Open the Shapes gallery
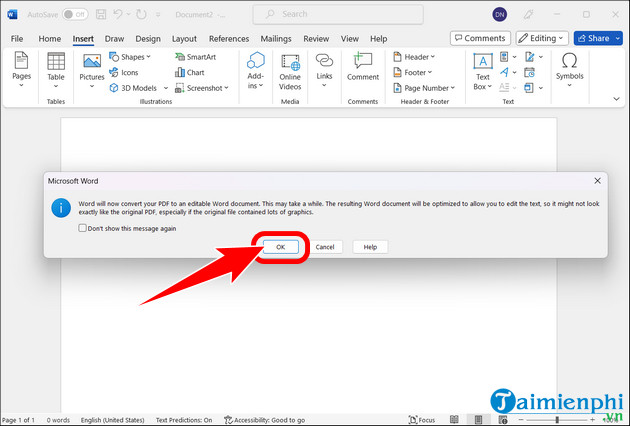630x426 pixels. point(130,57)
